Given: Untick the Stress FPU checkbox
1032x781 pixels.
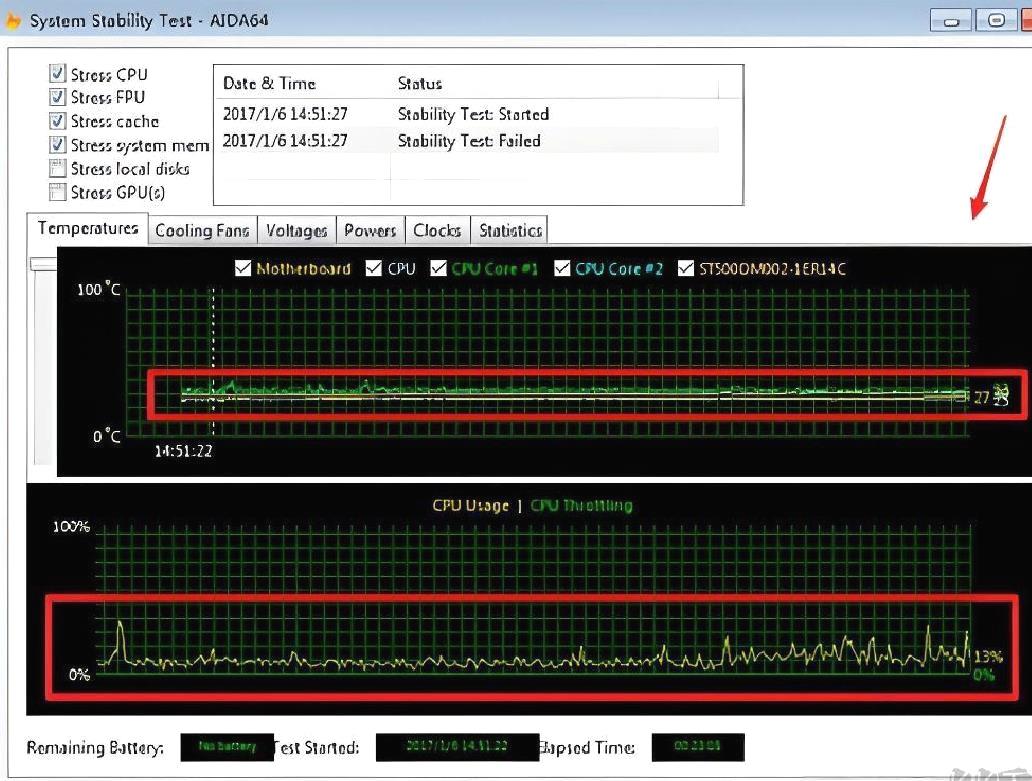Looking at the screenshot, I should point(58,97).
